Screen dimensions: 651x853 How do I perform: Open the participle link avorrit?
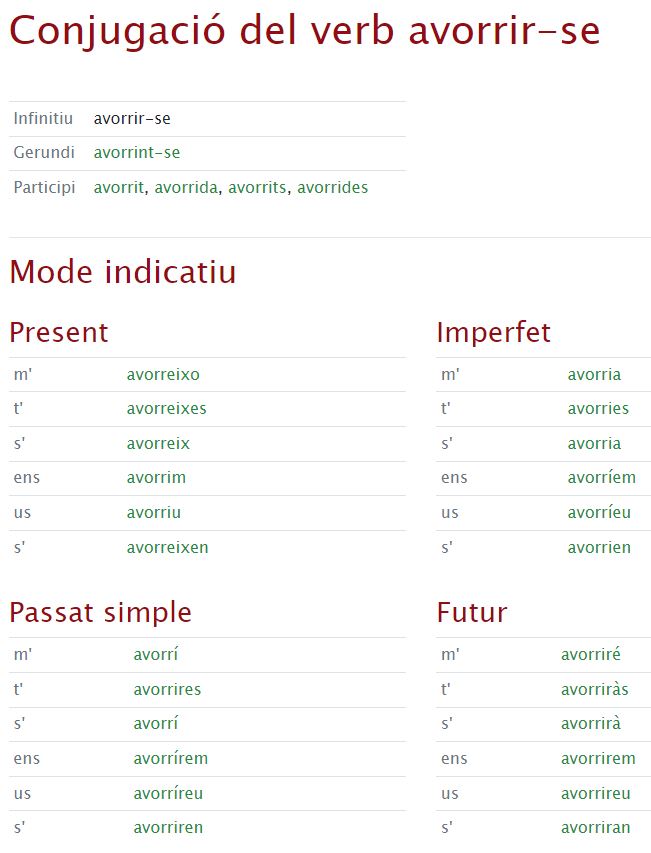[119, 187]
